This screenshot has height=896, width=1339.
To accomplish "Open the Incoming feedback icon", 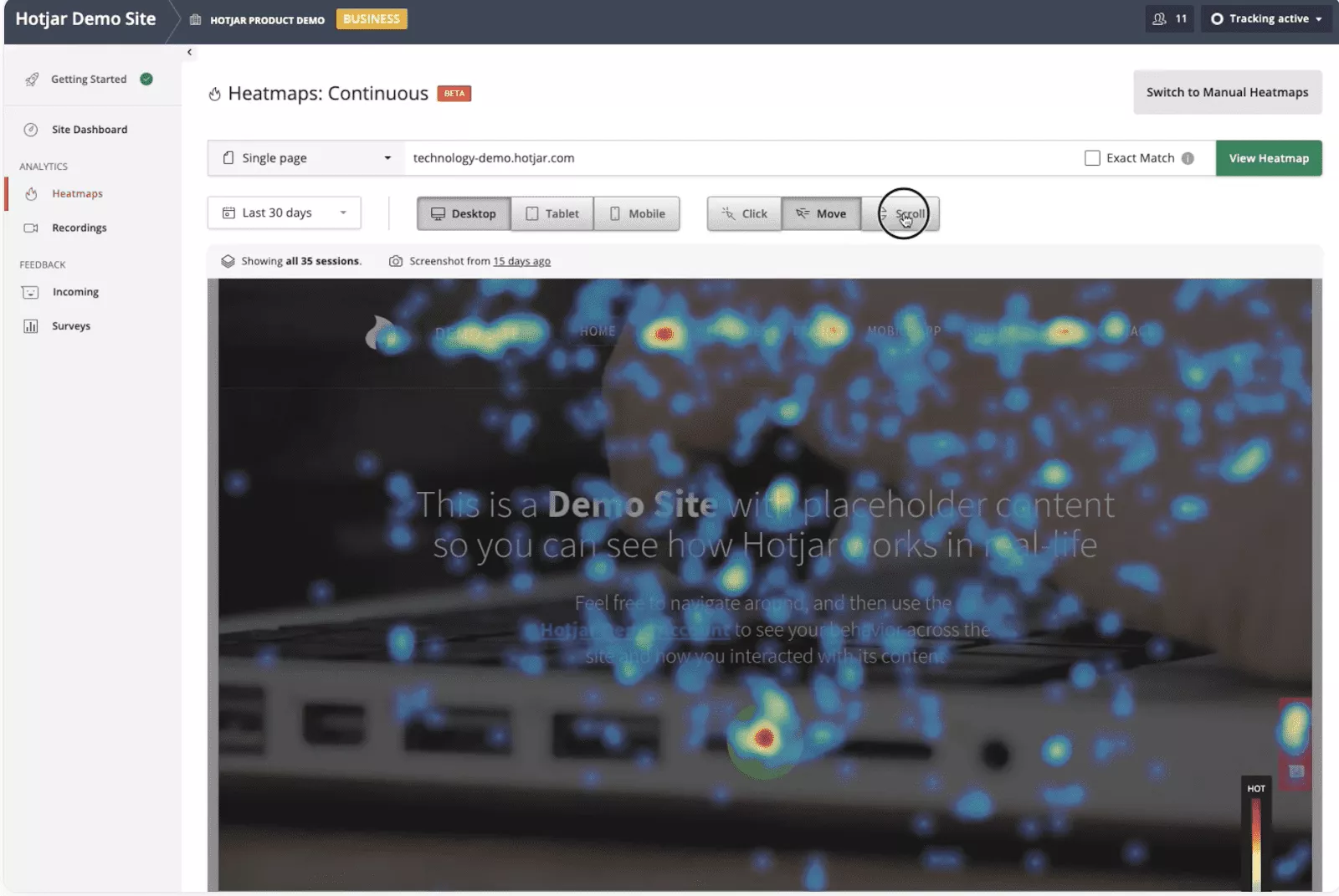I will (x=30, y=292).
